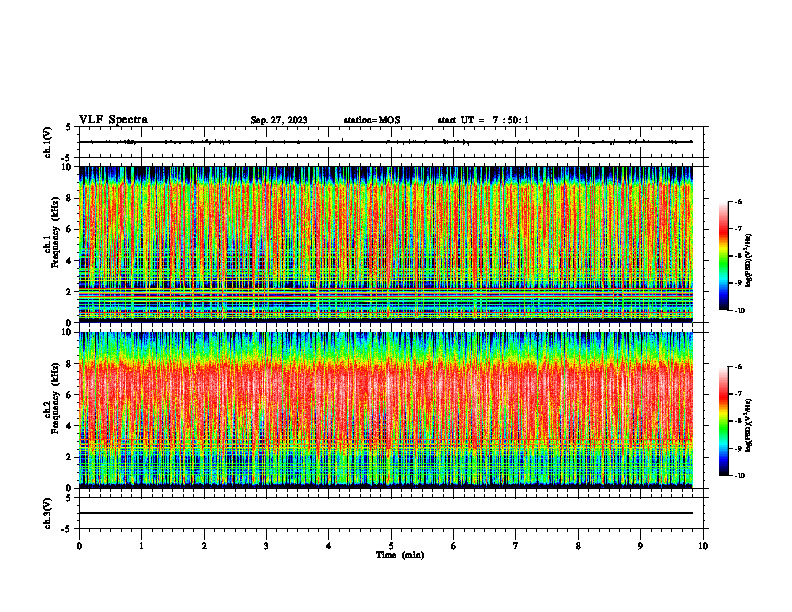Click time axis tick label '10'
Screen dimensions: 792x612
pos(703,546)
